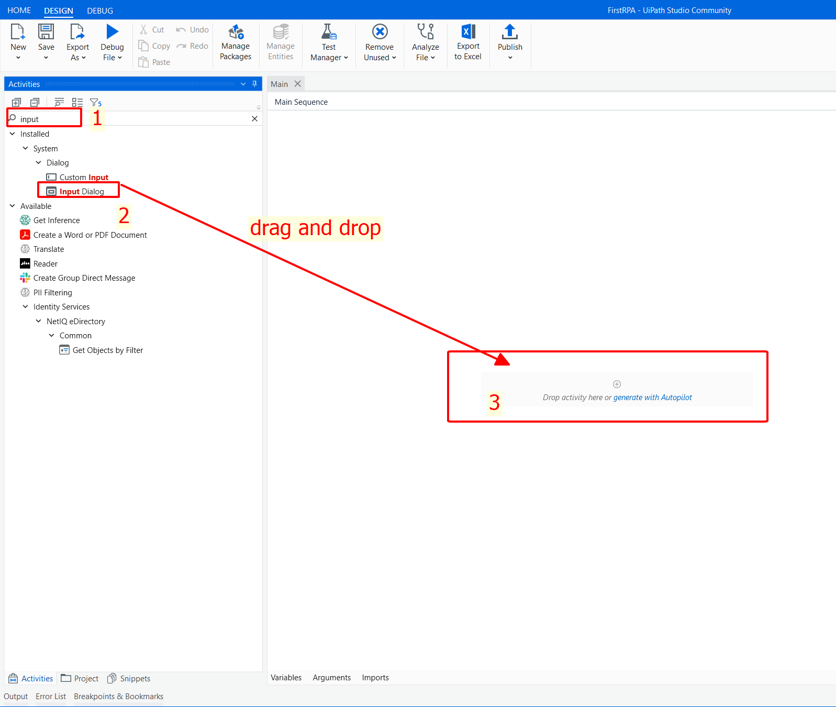Select Create a Word or PDF Document
Viewport: 836px width, 707px height.
click(84, 235)
